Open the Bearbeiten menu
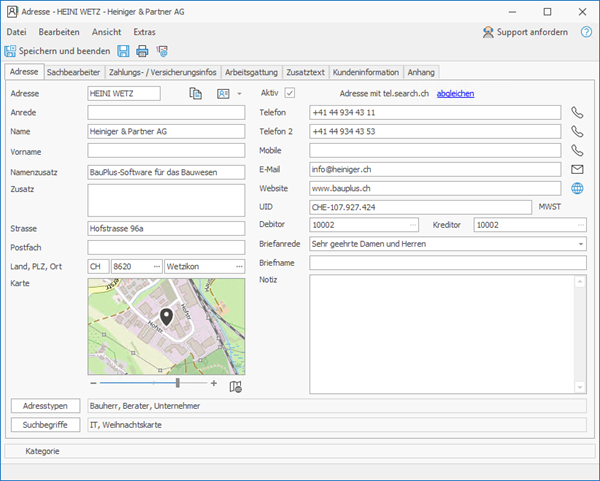This screenshot has height=481, width=600. pos(60,32)
